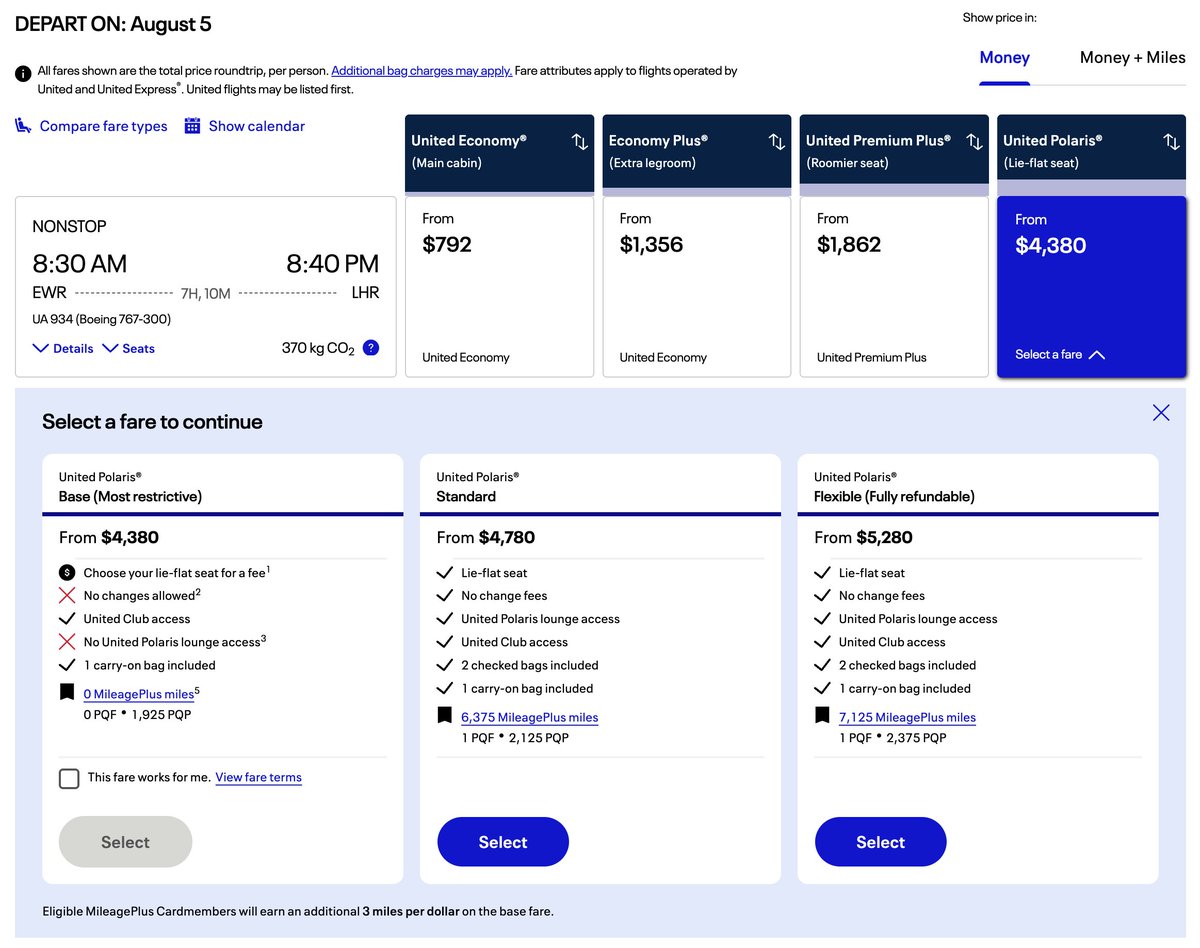Sort by Economy Plus price arrows

point(777,142)
